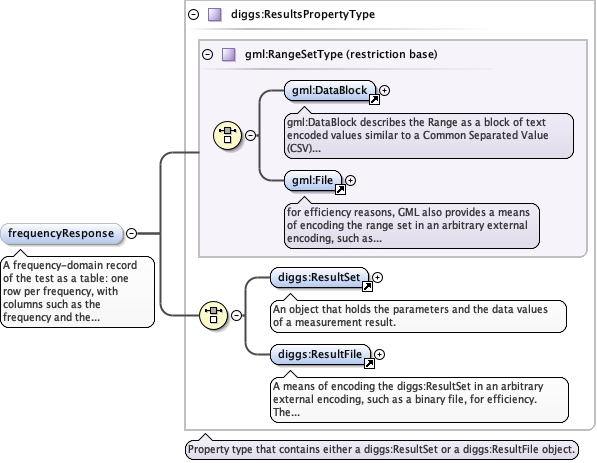
Task: Expand the diggs:ResultFile element
Action: click(x=379, y=354)
